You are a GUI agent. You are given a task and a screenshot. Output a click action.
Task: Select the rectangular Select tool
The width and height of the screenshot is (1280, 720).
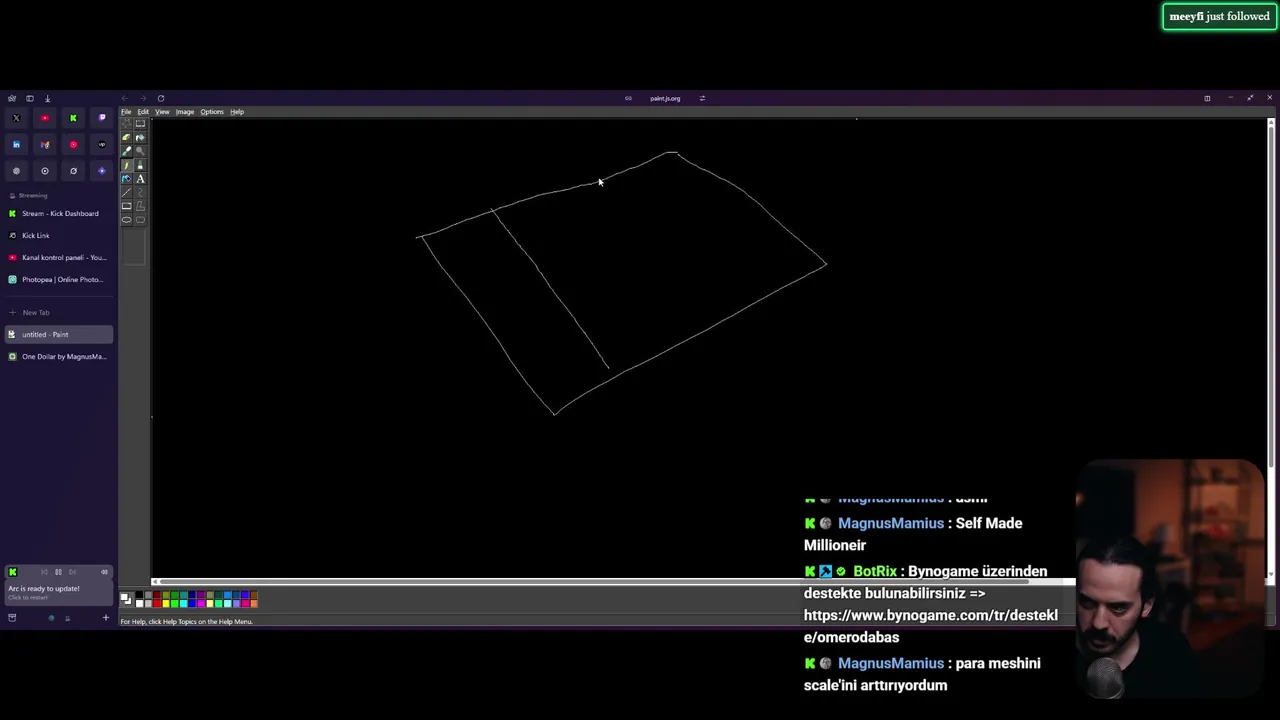click(140, 123)
